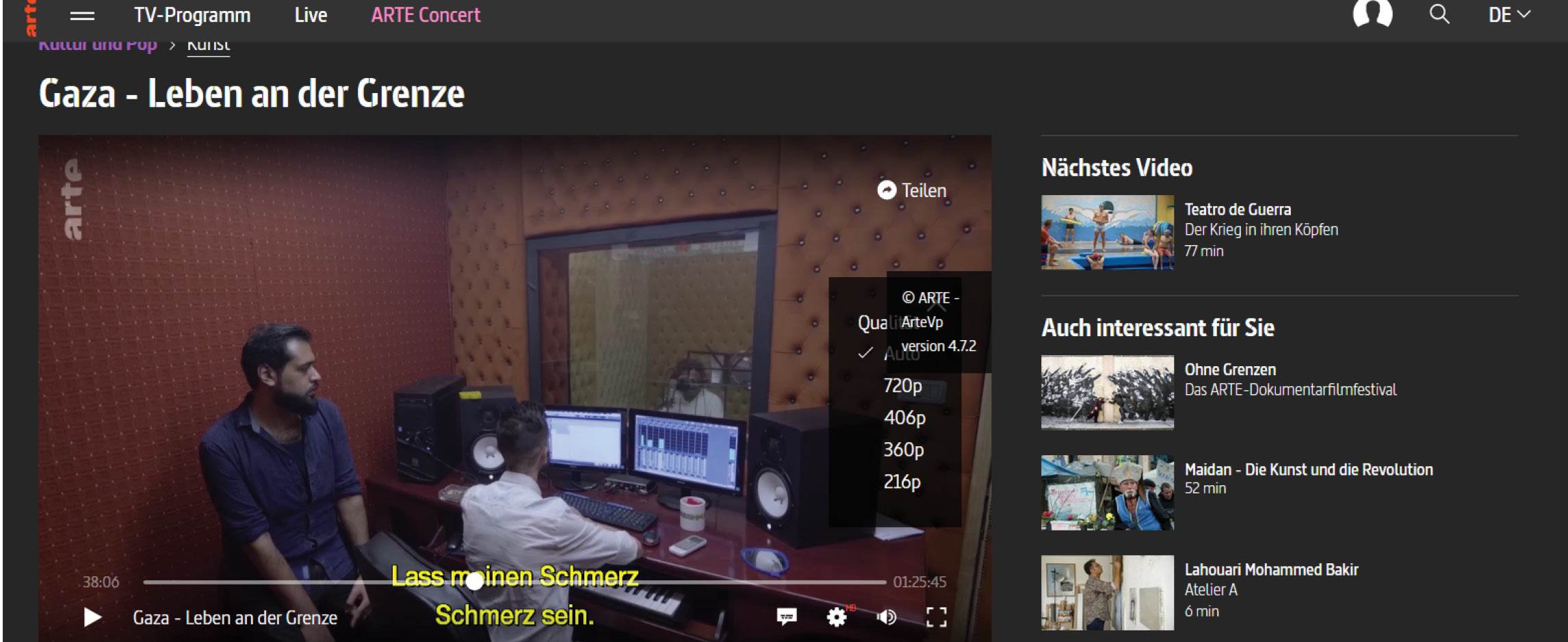Screen dimensions: 1568x642
Task: Click the settings gear icon in player
Action: click(x=836, y=617)
